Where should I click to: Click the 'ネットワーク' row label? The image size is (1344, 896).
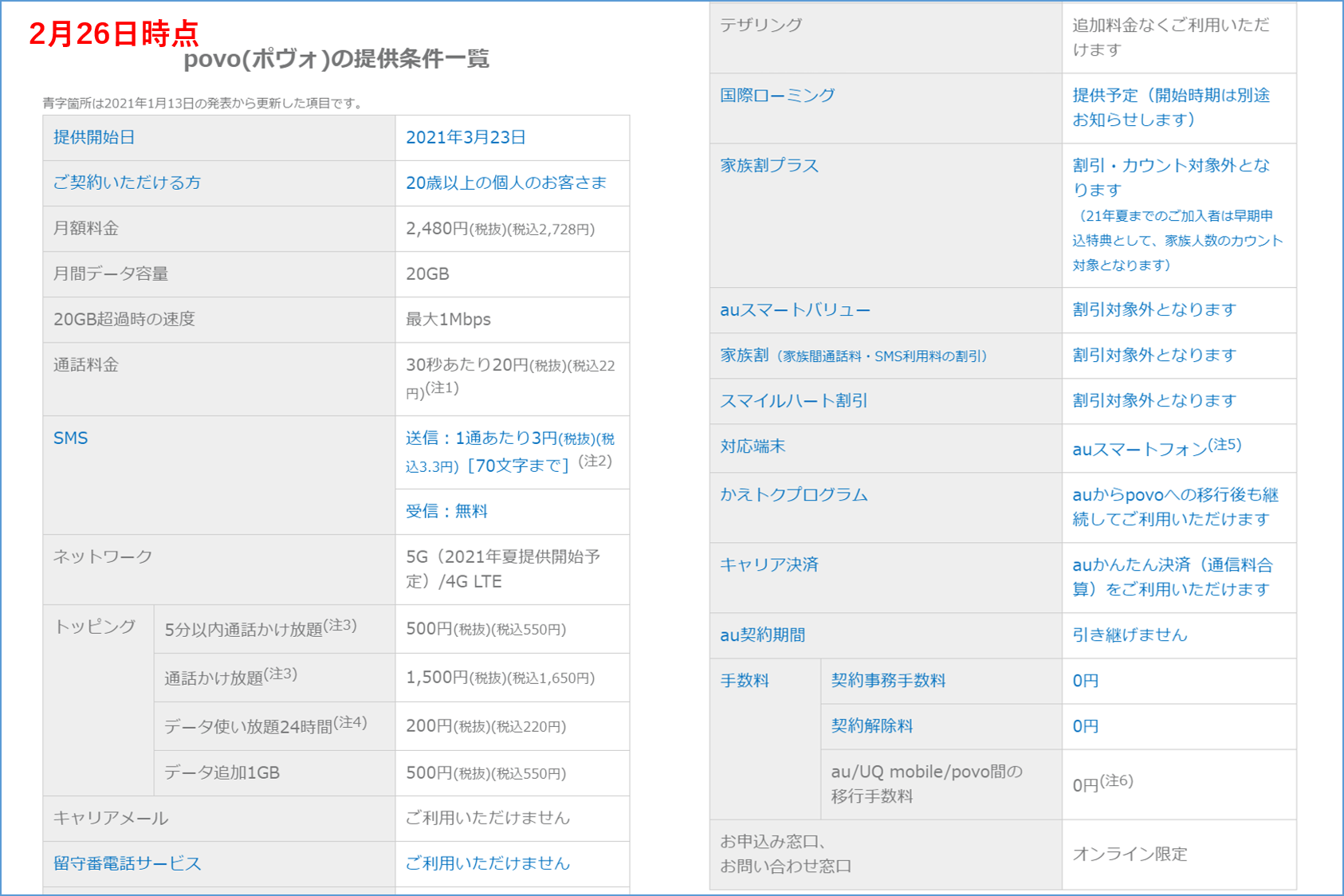click(x=103, y=556)
